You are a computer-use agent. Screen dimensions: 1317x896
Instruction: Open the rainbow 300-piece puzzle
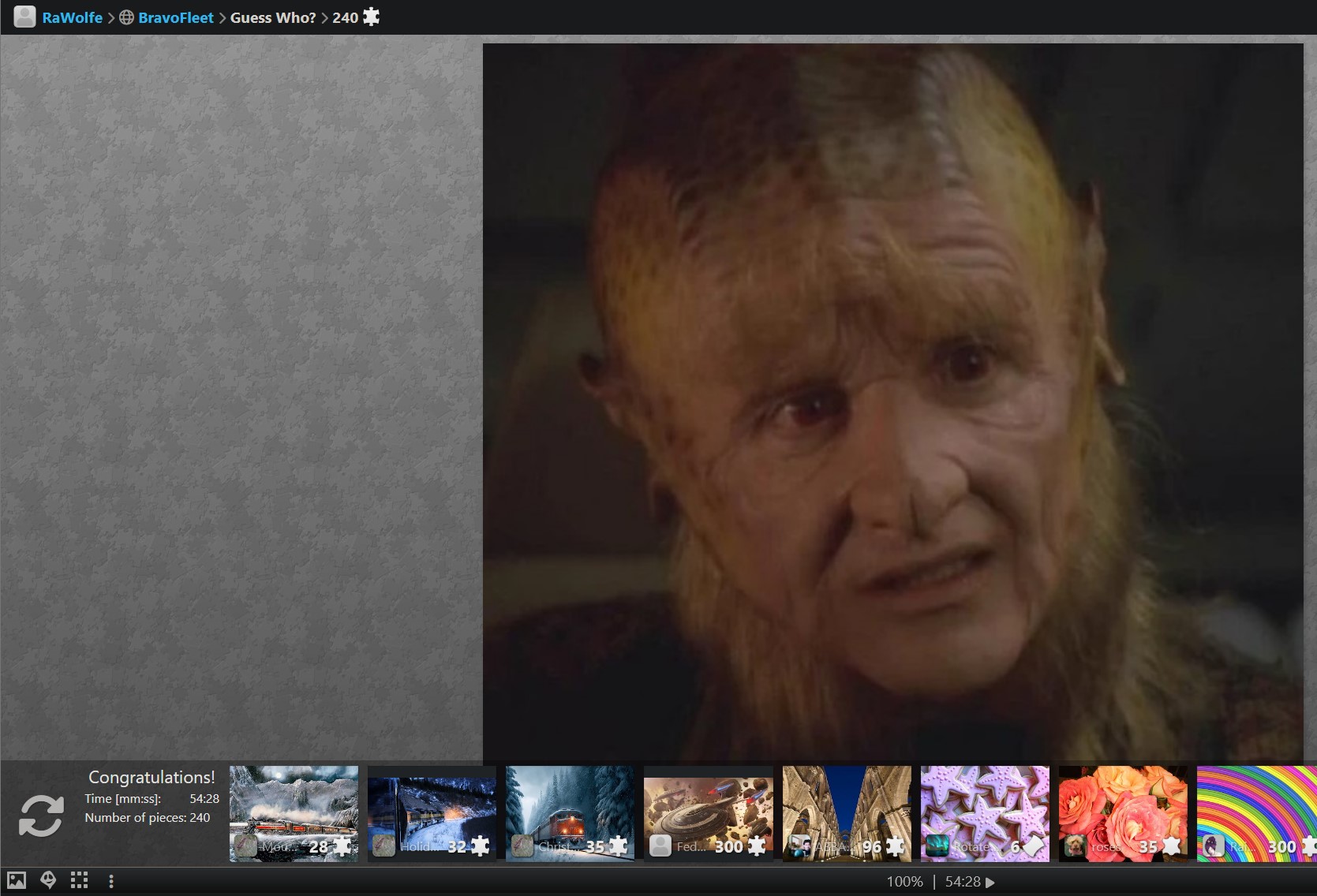coord(1257,813)
